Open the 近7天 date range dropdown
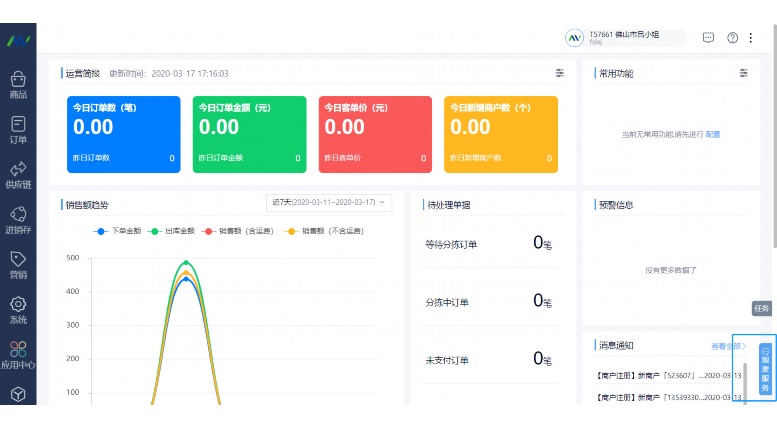 coord(329,202)
